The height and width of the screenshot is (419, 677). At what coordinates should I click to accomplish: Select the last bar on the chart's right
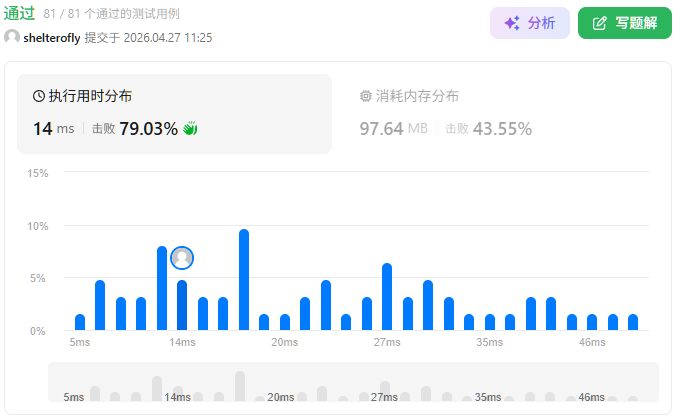pyautogui.click(x=634, y=322)
